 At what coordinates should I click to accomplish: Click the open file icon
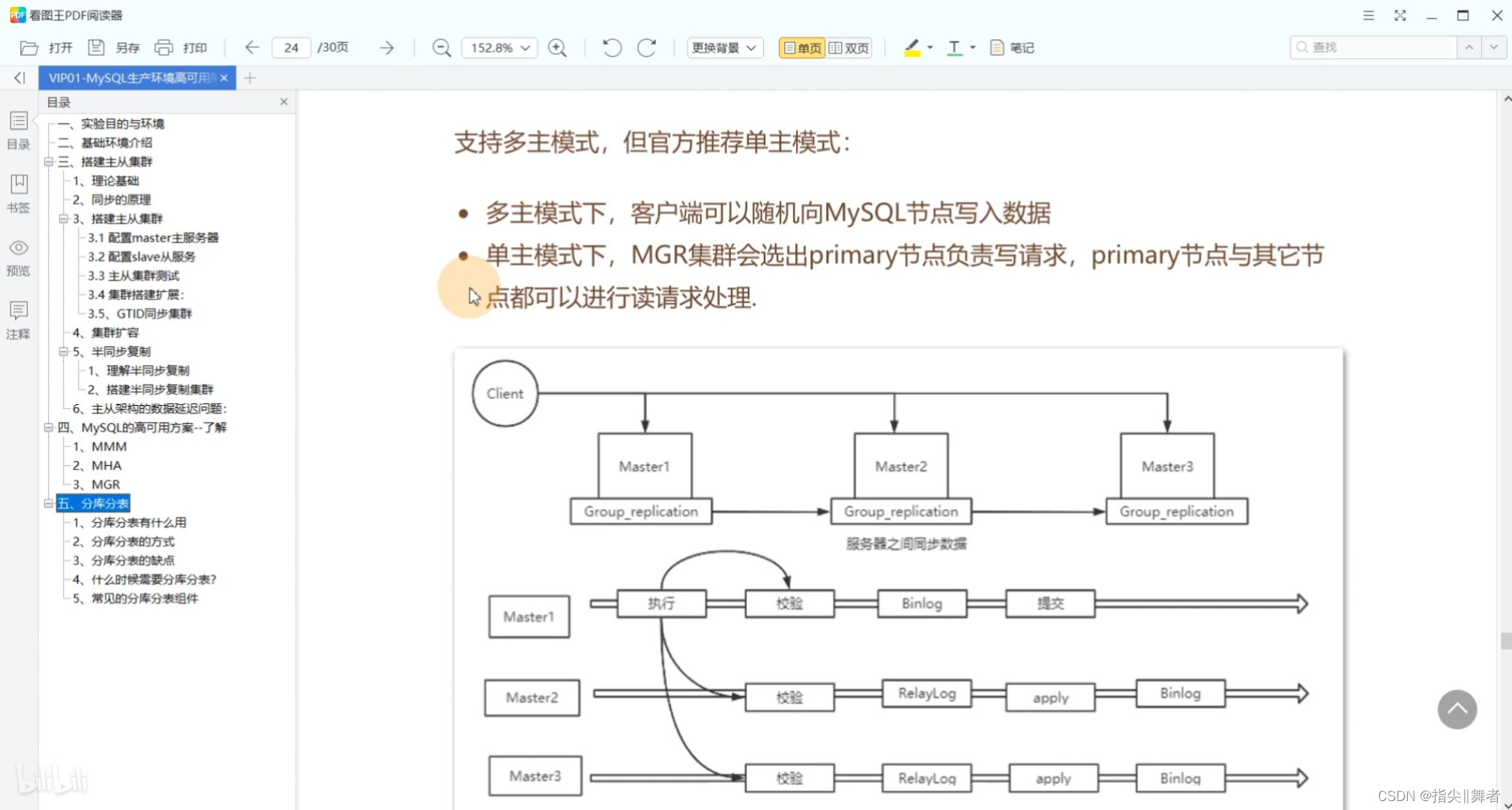coord(28,47)
